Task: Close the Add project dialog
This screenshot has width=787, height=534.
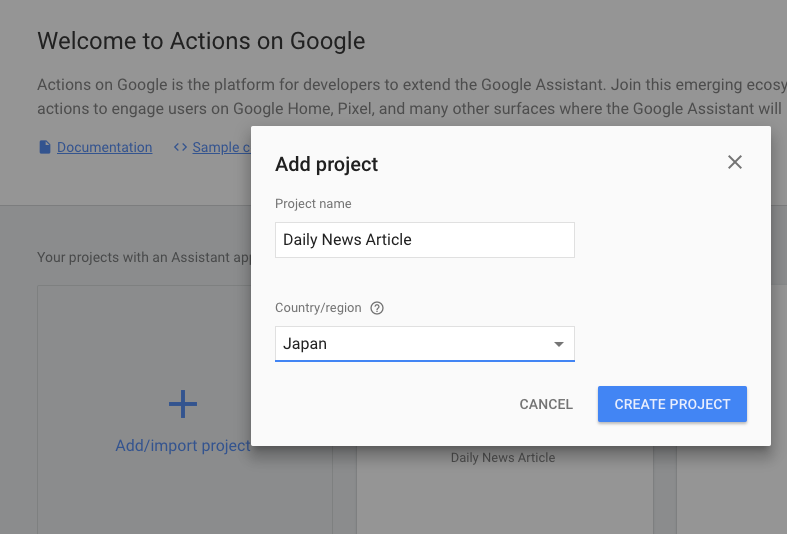Action: (735, 162)
